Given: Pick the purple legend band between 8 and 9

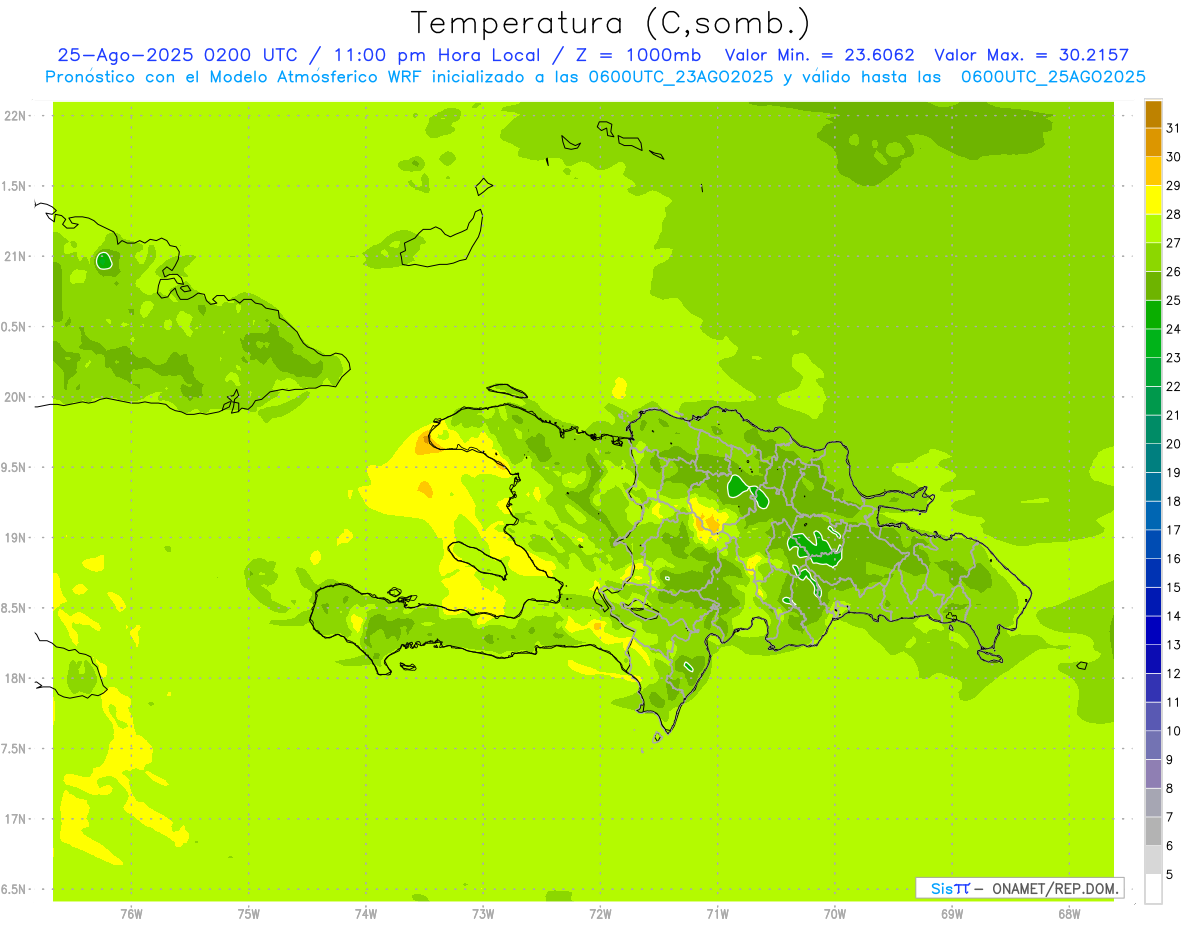Looking at the screenshot, I should coord(1153,774).
